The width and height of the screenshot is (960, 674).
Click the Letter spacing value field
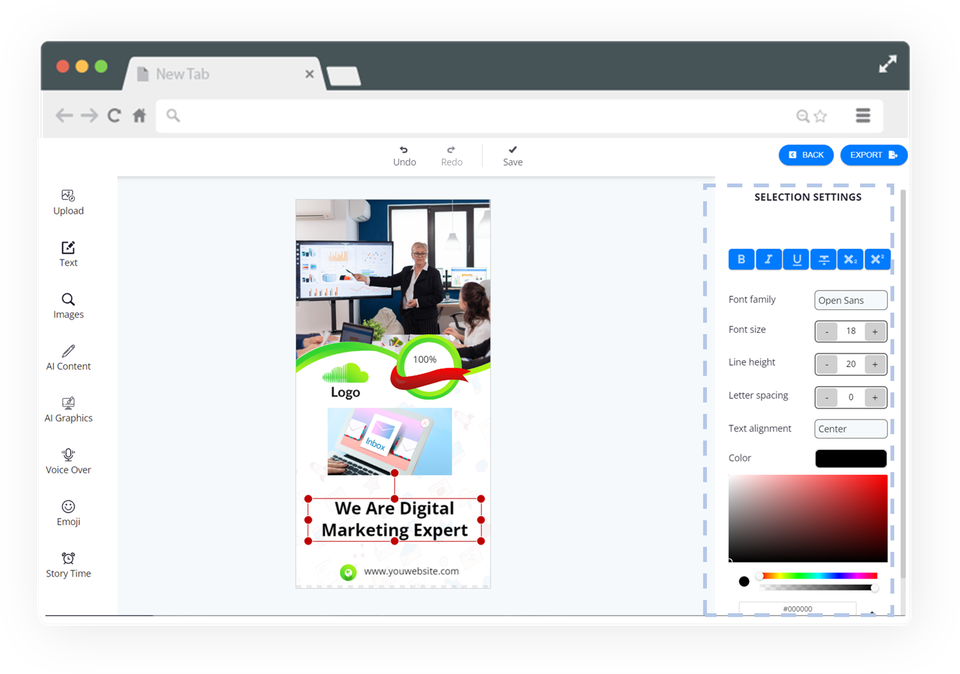click(x=850, y=397)
